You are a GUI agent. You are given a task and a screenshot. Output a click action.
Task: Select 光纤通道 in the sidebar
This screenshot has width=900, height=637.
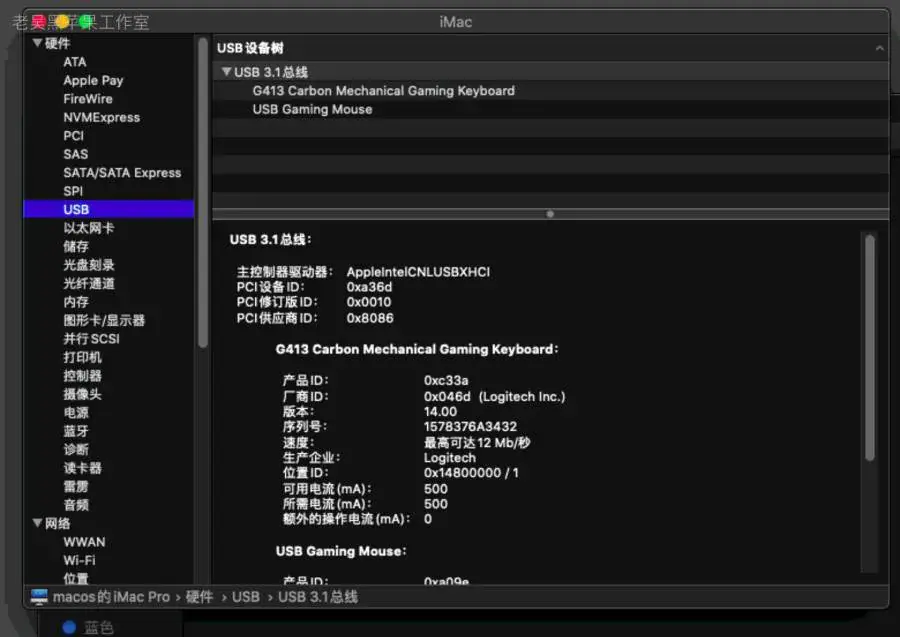(x=88, y=283)
